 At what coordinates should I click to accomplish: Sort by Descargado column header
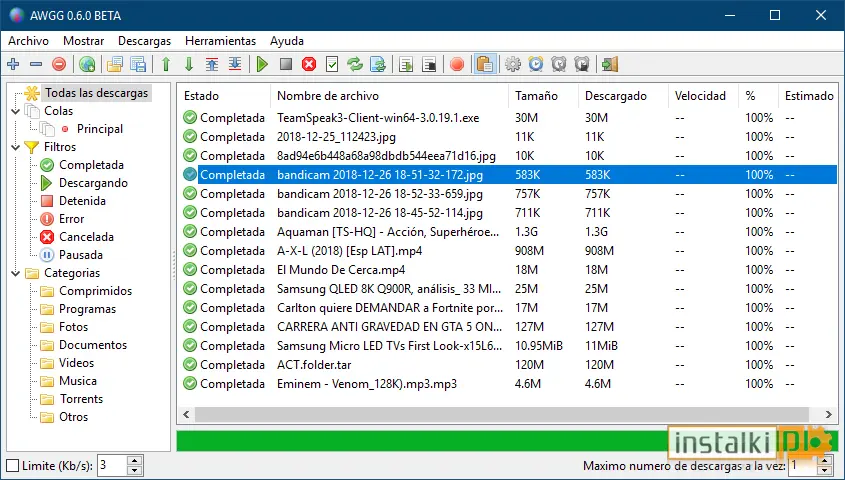623,96
